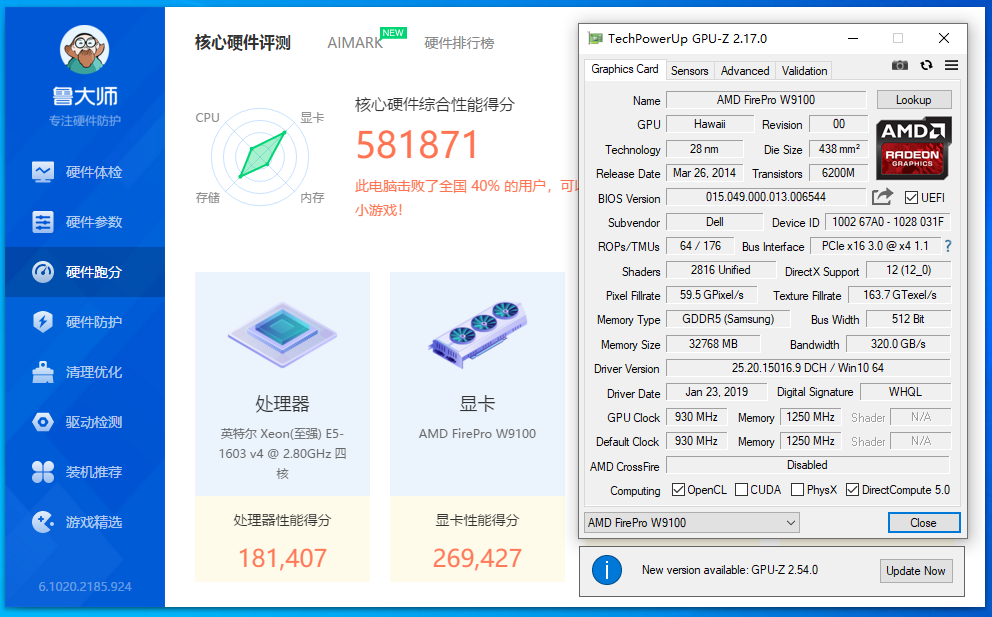Click the Lookup button
The image size is (992, 617).
[914, 100]
